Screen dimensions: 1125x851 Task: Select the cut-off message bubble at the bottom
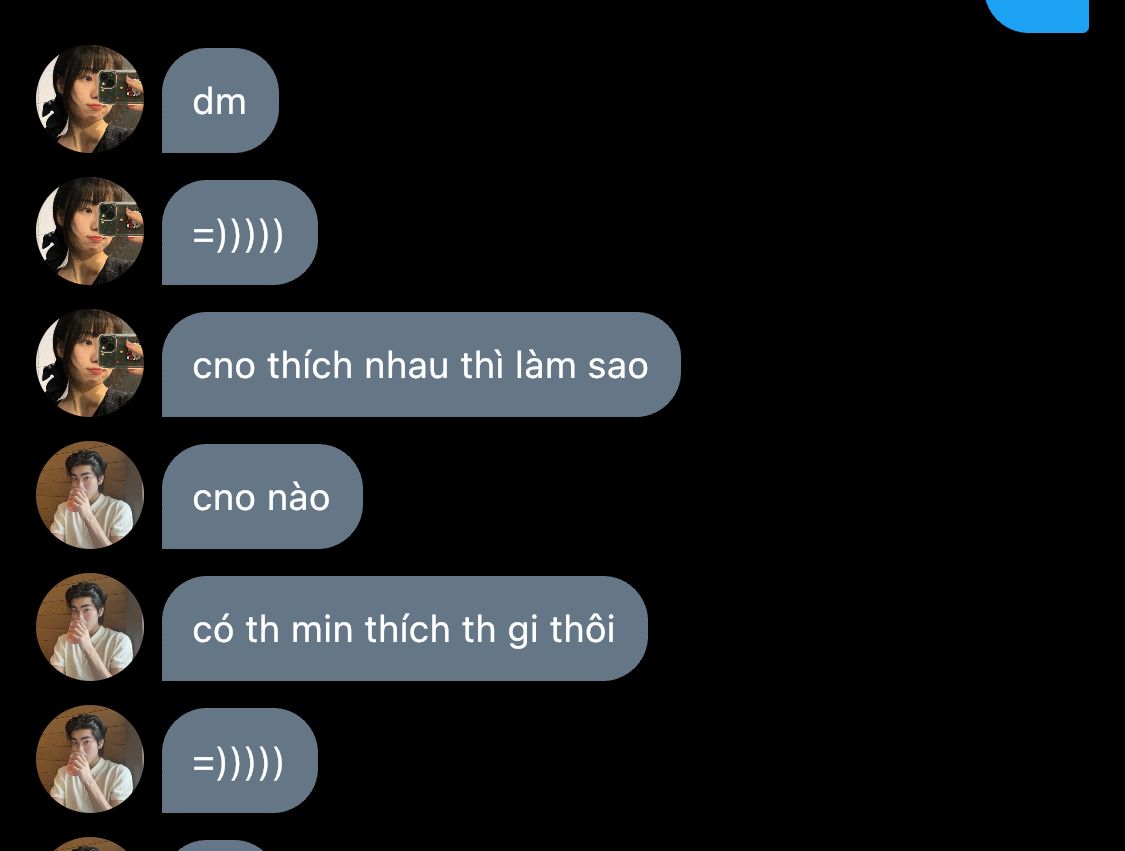219,846
